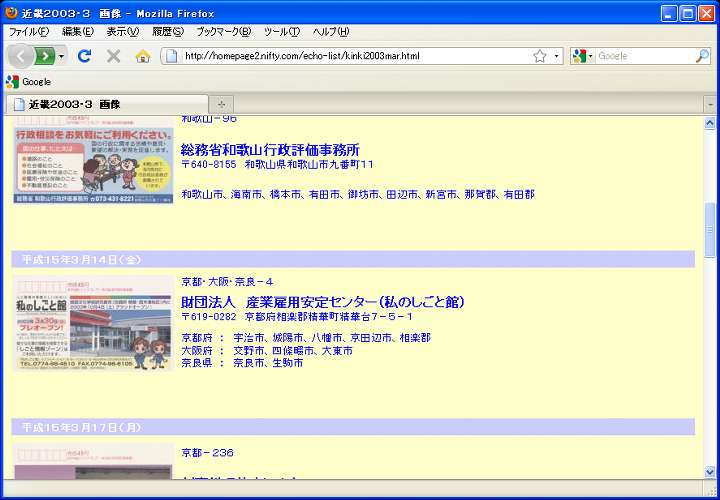The height and width of the screenshot is (500, 720).
Task: Open the ファイル menu
Action: pyautogui.click(x=28, y=31)
